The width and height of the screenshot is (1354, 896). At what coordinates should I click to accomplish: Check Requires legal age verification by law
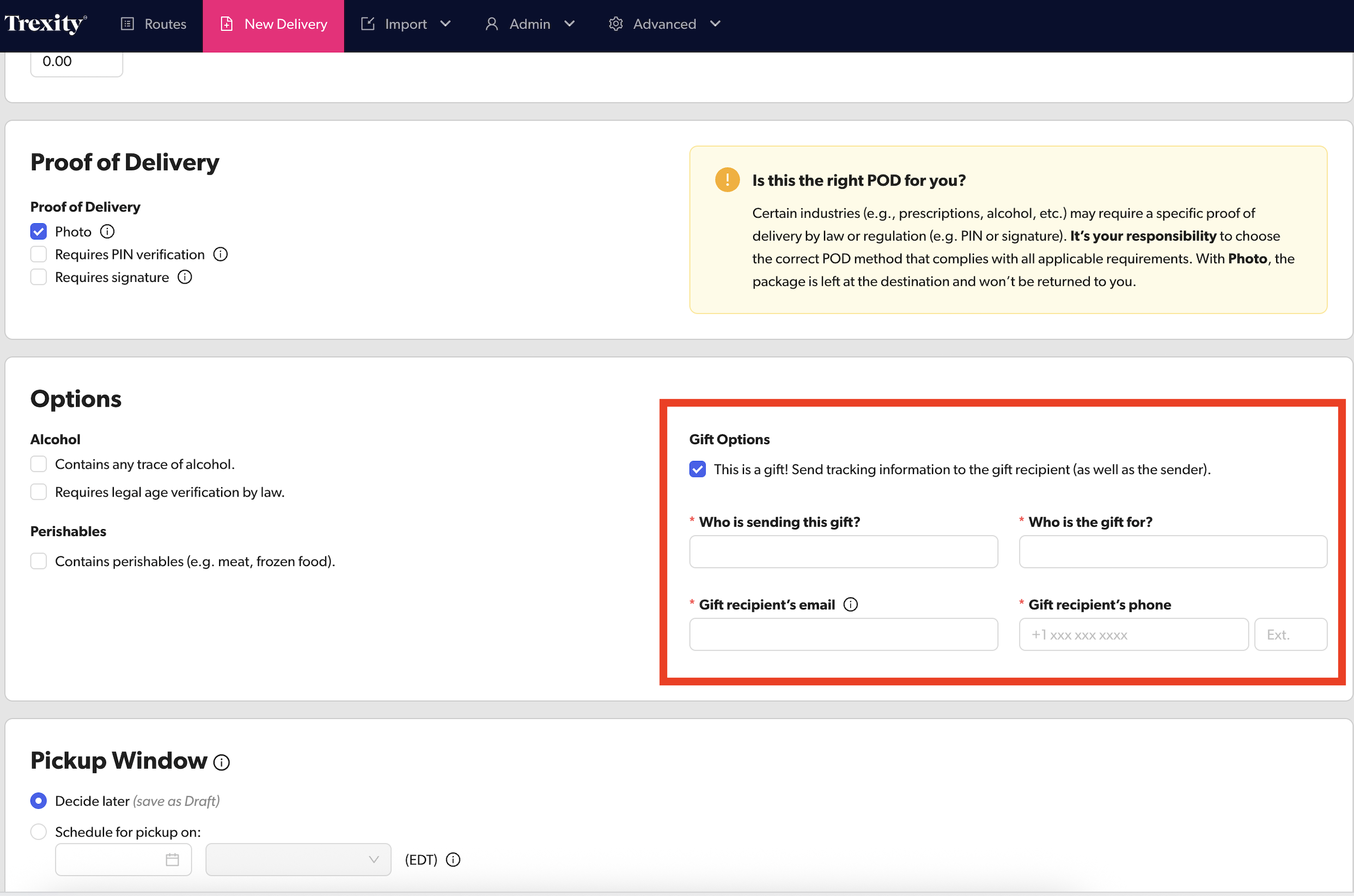tap(38, 492)
